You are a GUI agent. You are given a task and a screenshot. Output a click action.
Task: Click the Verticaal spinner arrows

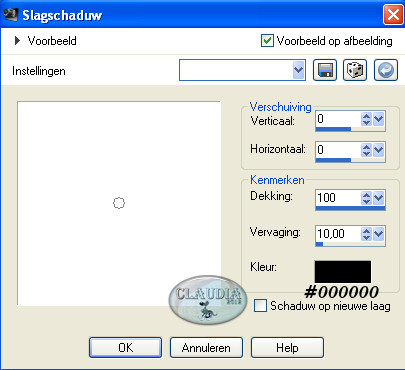point(366,119)
